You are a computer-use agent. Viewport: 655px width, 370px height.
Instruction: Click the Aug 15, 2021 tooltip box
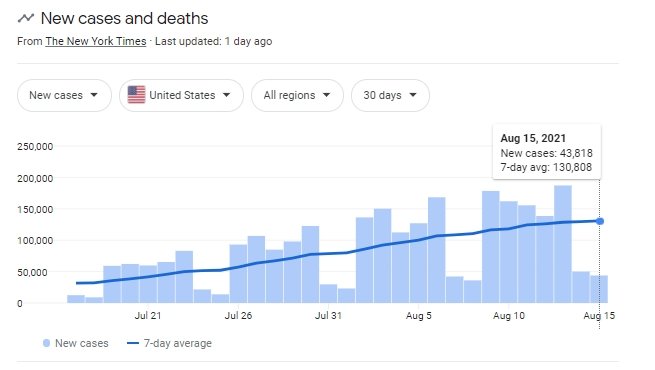coord(547,152)
